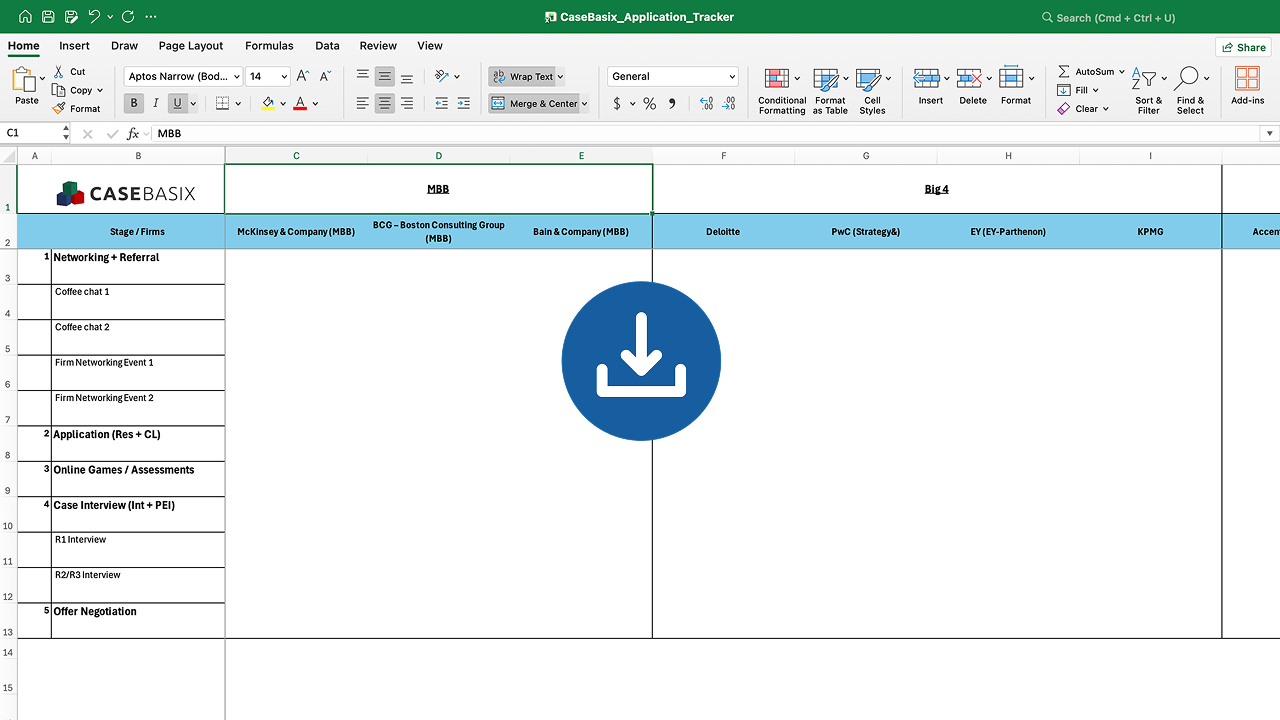
Task: Click the Paste clipboard icon
Action: coord(24,81)
